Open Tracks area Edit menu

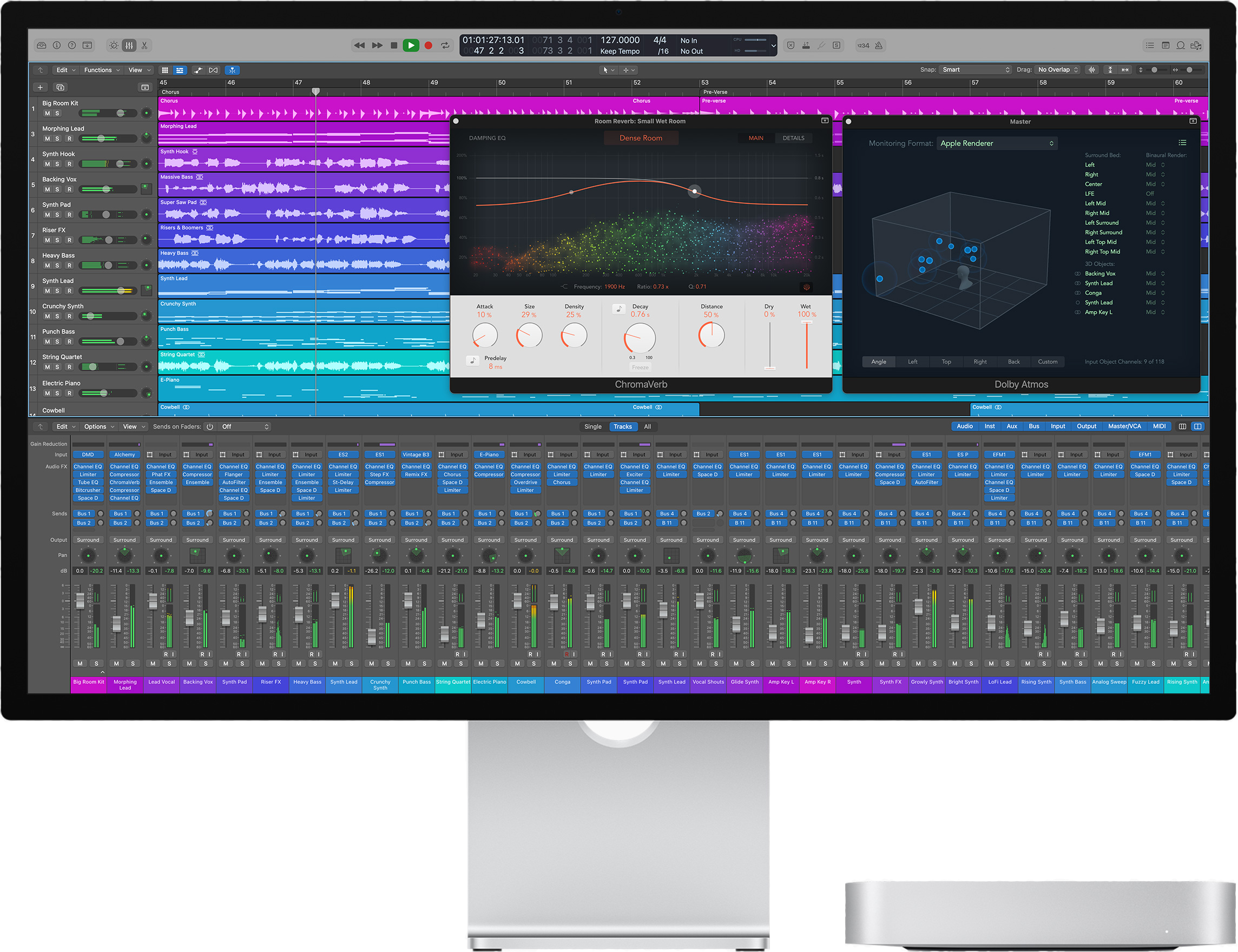[66, 70]
